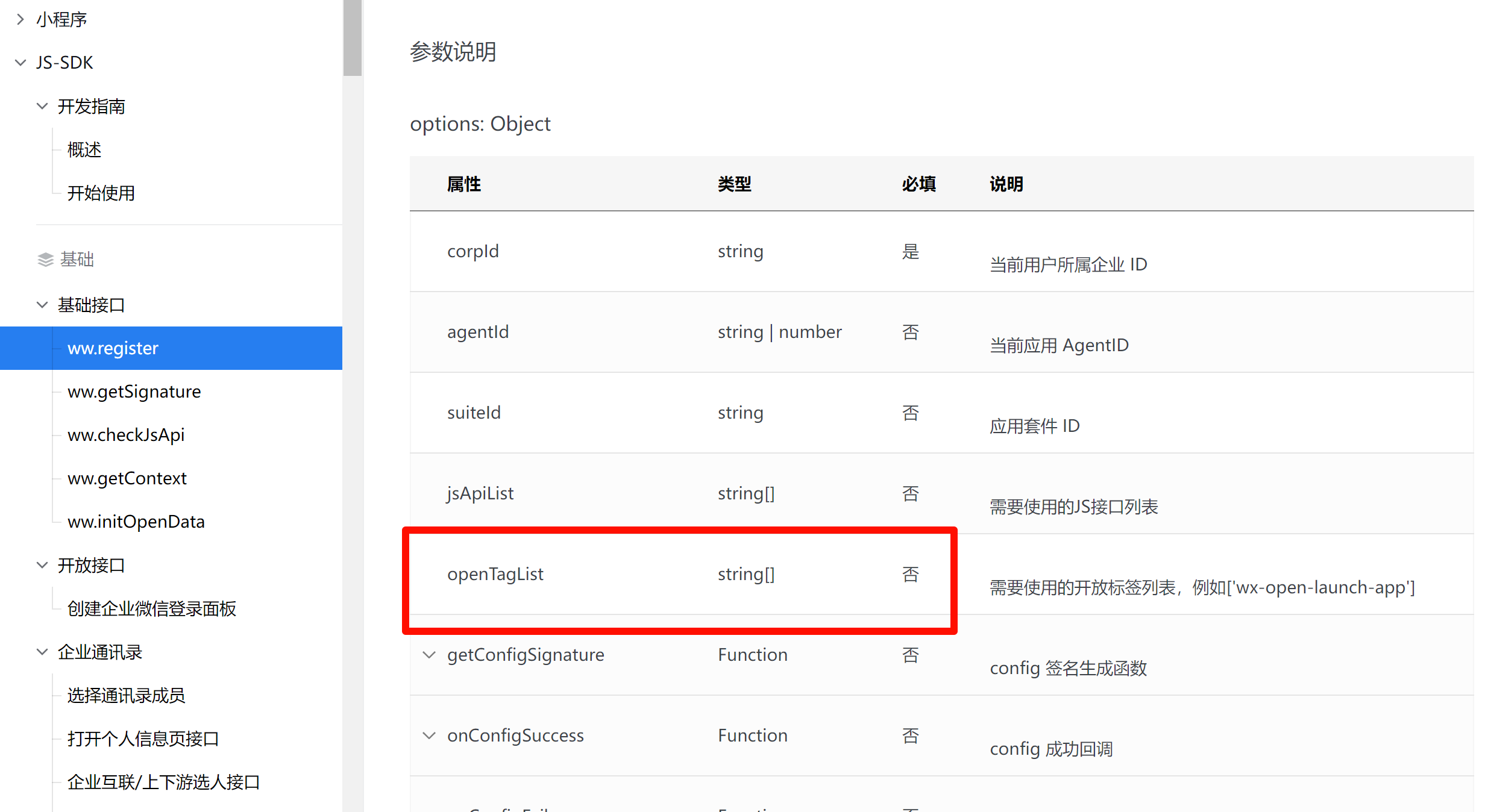
Task: Collapse the JS-SDK sidebar section
Action: tap(20, 63)
